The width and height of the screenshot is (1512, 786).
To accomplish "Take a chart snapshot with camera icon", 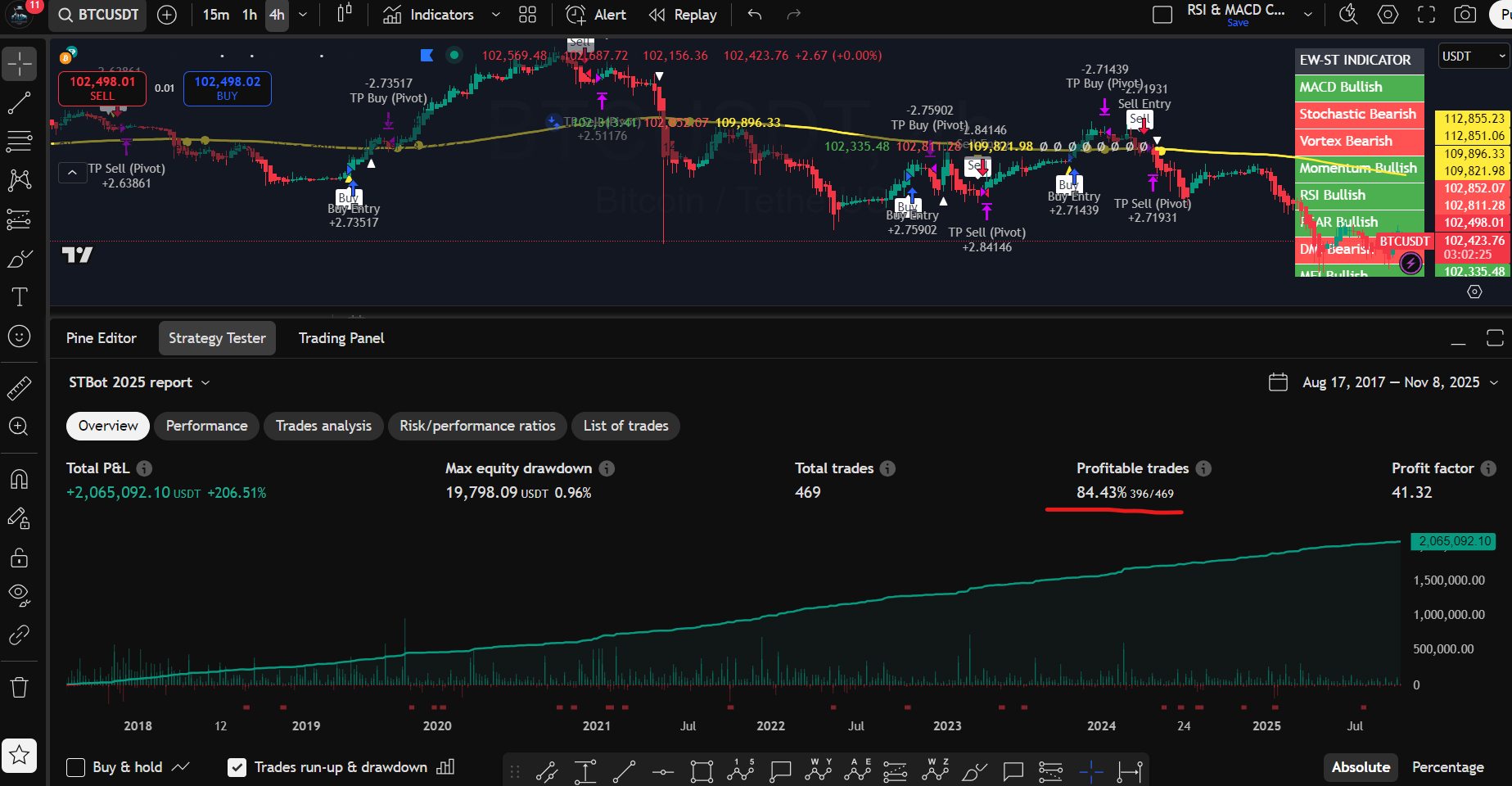I will pos(1465,15).
